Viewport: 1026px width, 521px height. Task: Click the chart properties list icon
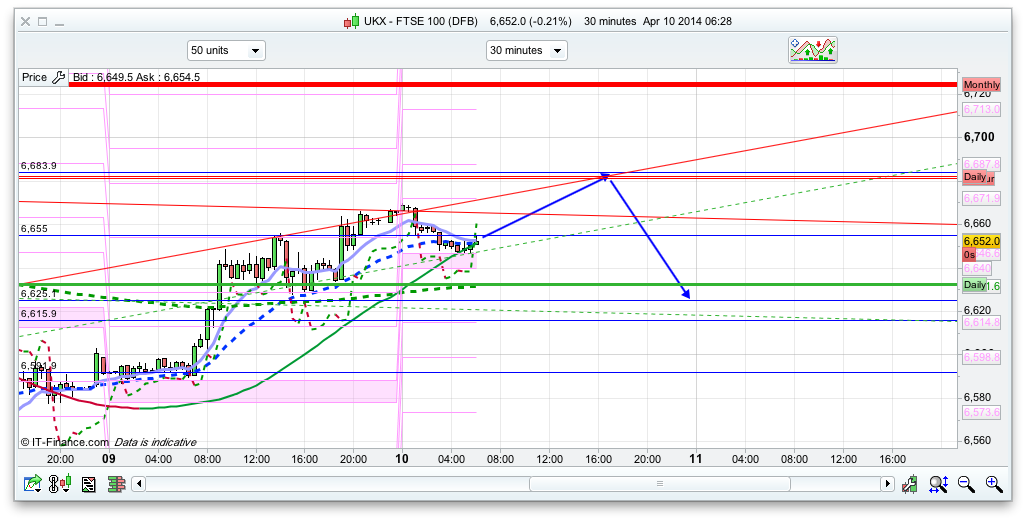click(x=88, y=484)
